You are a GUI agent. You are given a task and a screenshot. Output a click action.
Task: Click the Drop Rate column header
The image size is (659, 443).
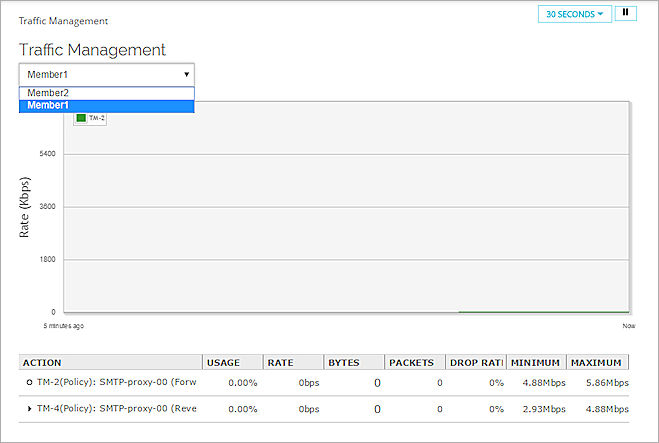475,362
